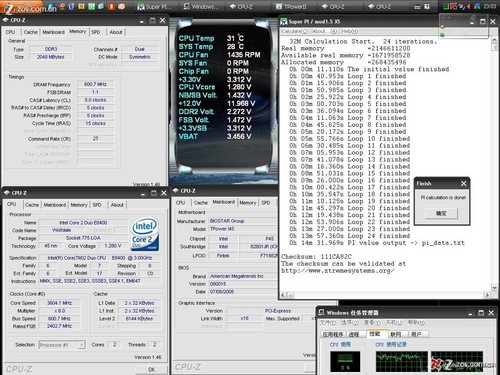Click 确定 in the Finish dialog
Screen dimensions: 500x375
tap(441, 213)
